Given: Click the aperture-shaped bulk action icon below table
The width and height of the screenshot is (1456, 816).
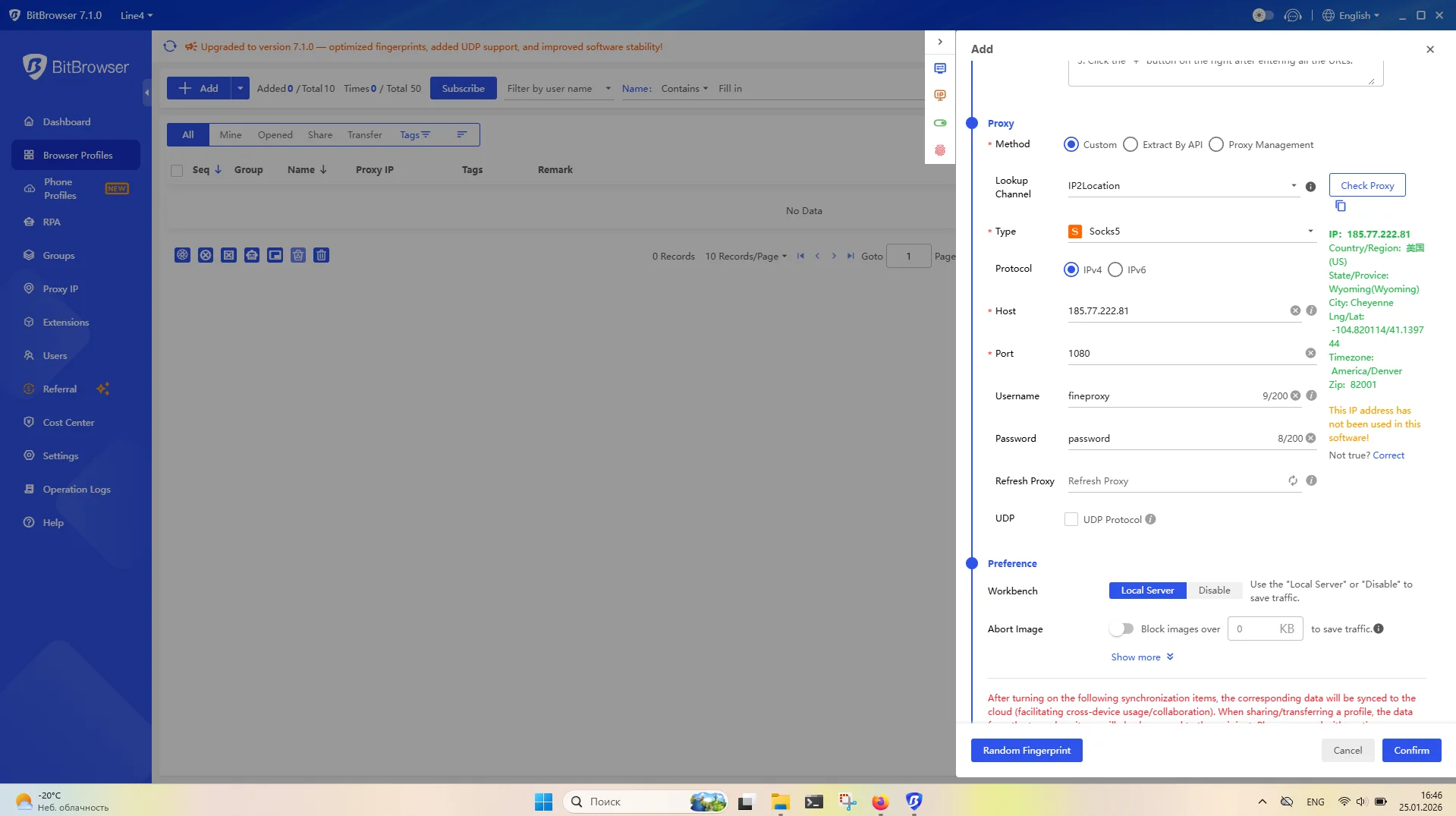Looking at the screenshot, I should point(182,255).
